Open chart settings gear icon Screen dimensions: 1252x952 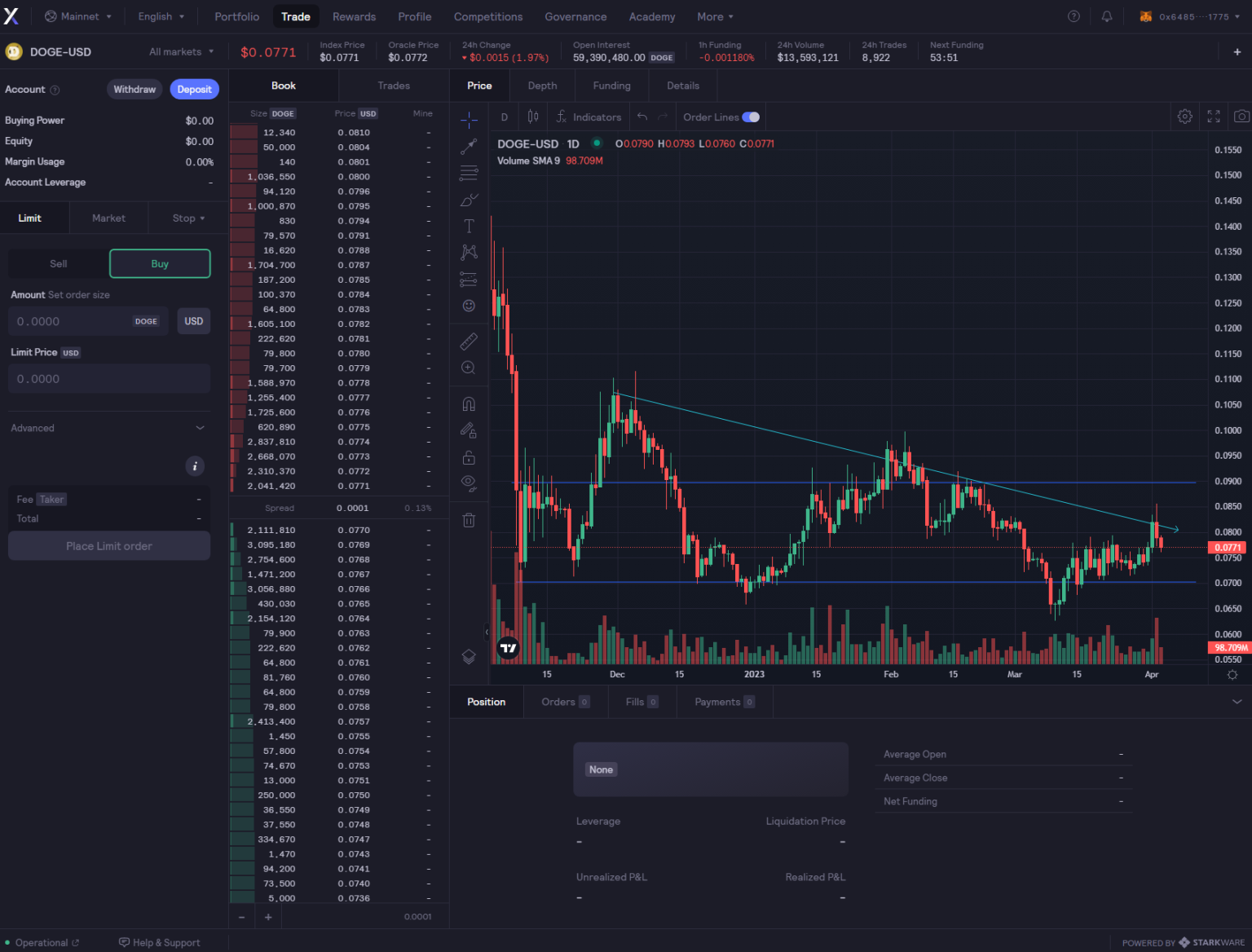(x=1185, y=117)
